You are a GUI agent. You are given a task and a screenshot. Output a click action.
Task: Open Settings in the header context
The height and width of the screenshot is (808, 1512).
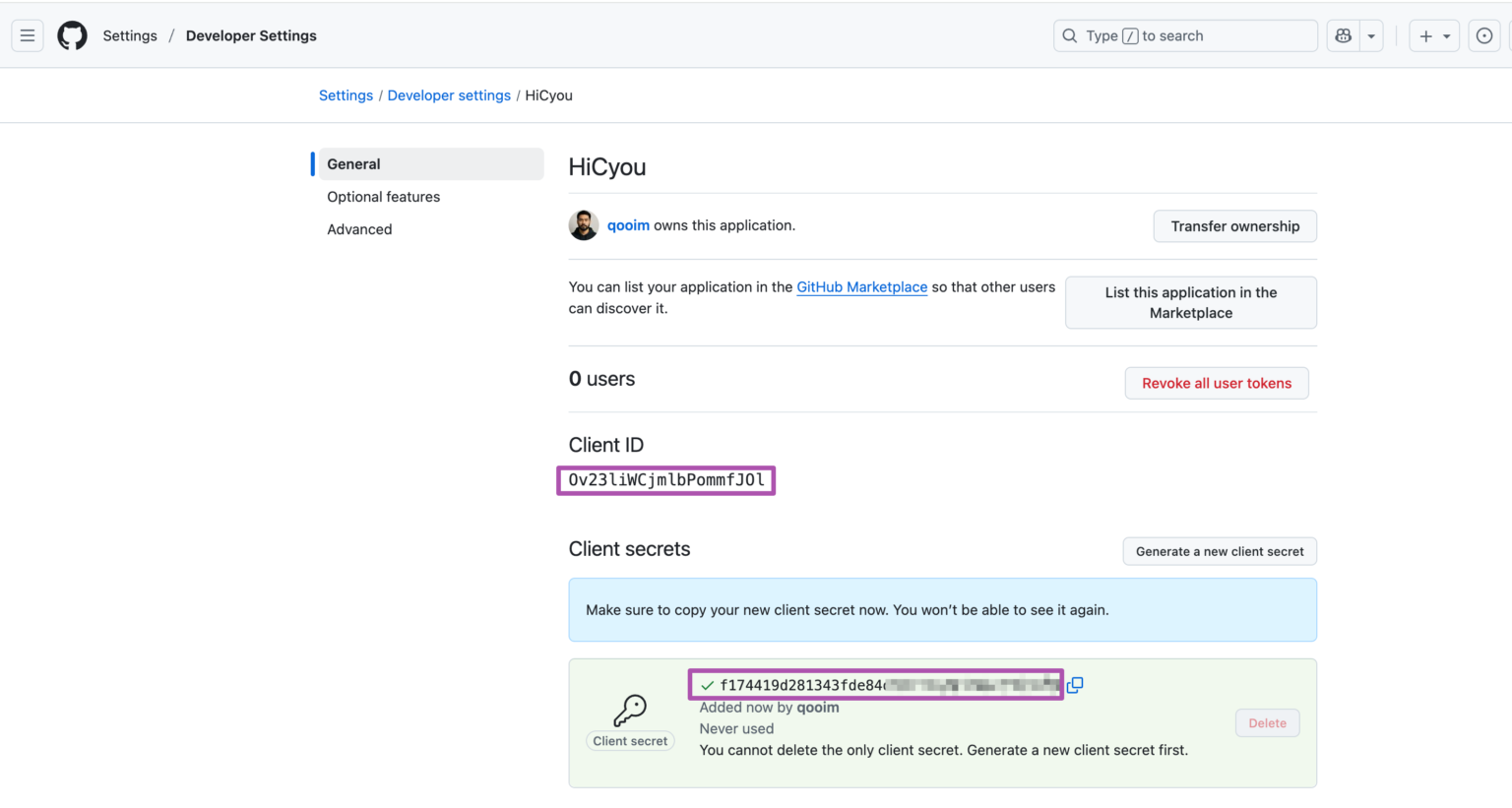[x=130, y=36]
